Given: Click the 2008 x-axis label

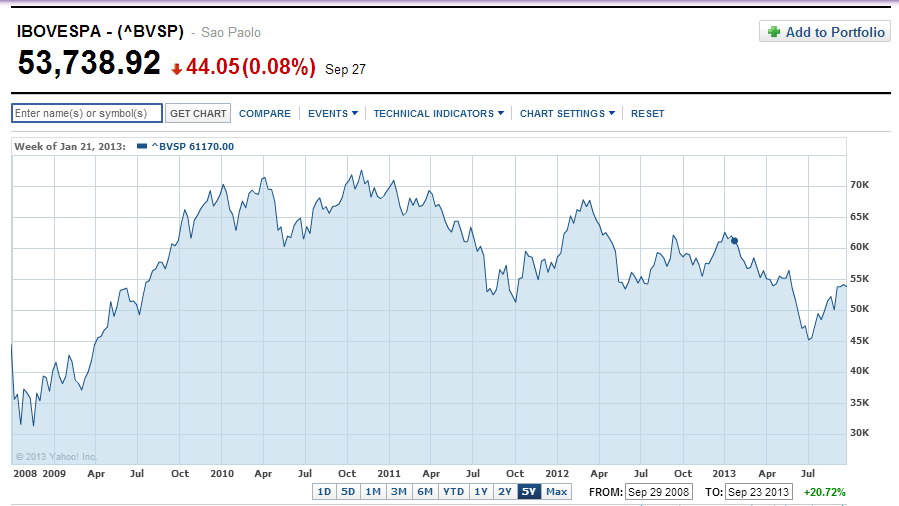Looking at the screenshot, I should click(x=25, y=473).
